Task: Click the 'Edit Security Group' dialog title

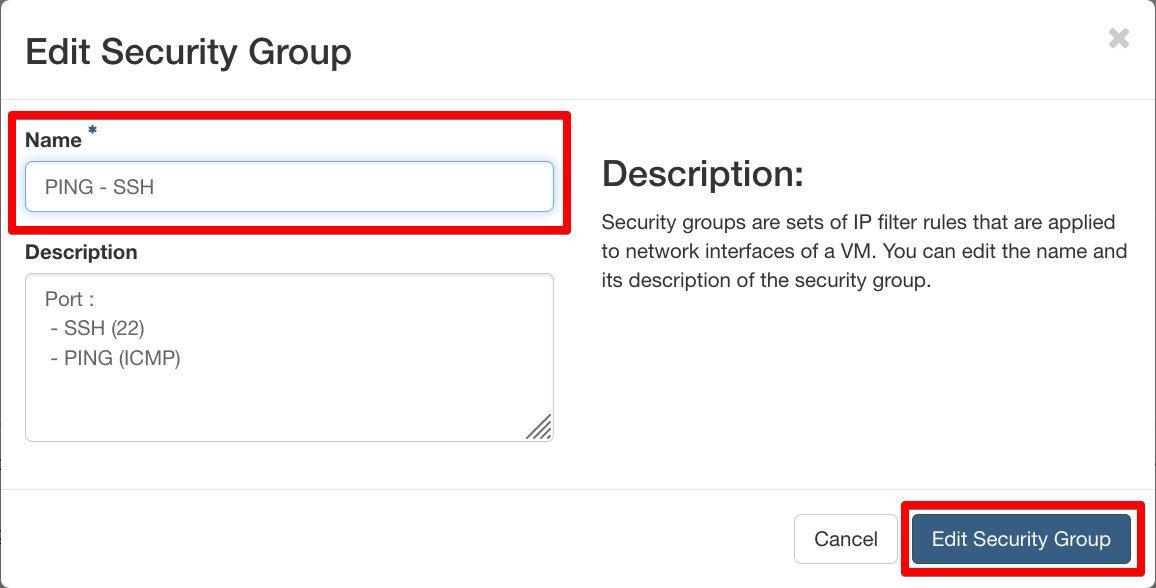Action: [x=188, y=52]
